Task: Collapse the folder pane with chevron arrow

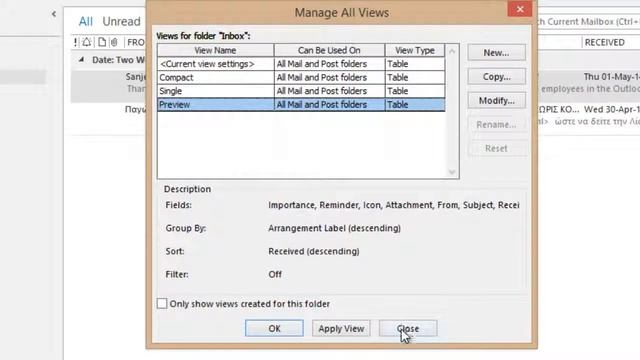Action: [x=54, y=14]
